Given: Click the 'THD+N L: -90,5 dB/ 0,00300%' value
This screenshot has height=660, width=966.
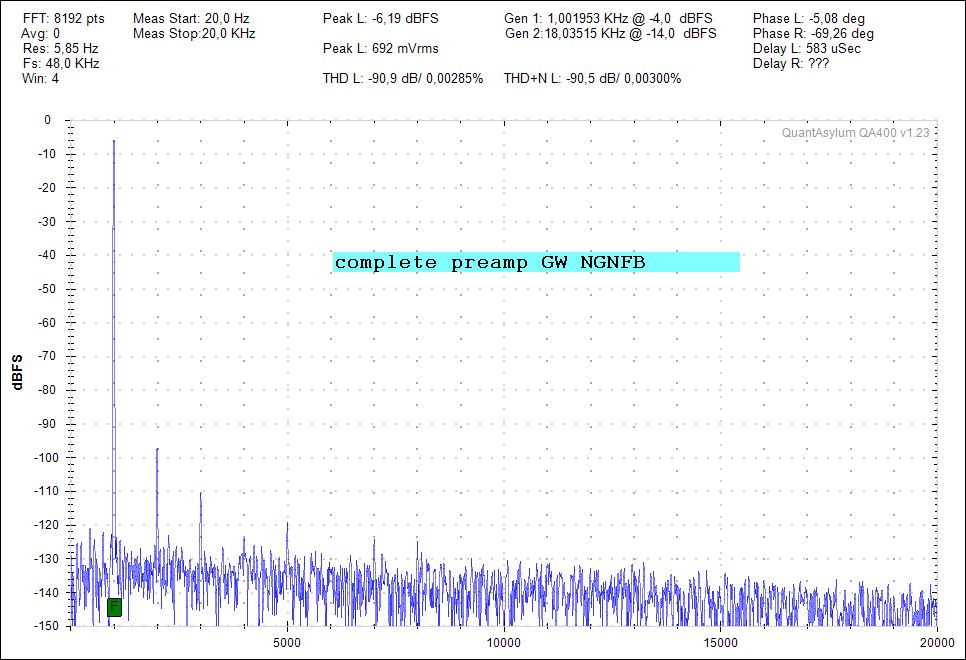Looking at the screenshot, I should pos(593,78).
